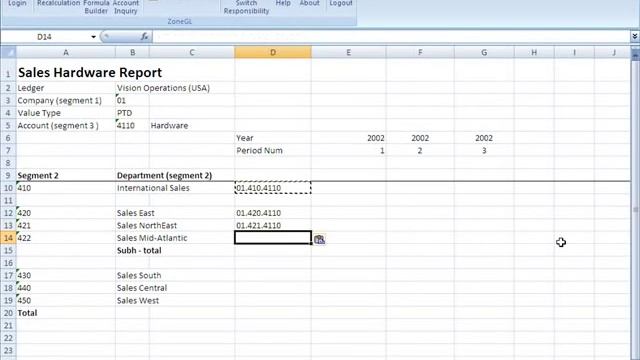
Task: Run Recalculation from the ZoneGL ribbon
Action: click(58, 3)
